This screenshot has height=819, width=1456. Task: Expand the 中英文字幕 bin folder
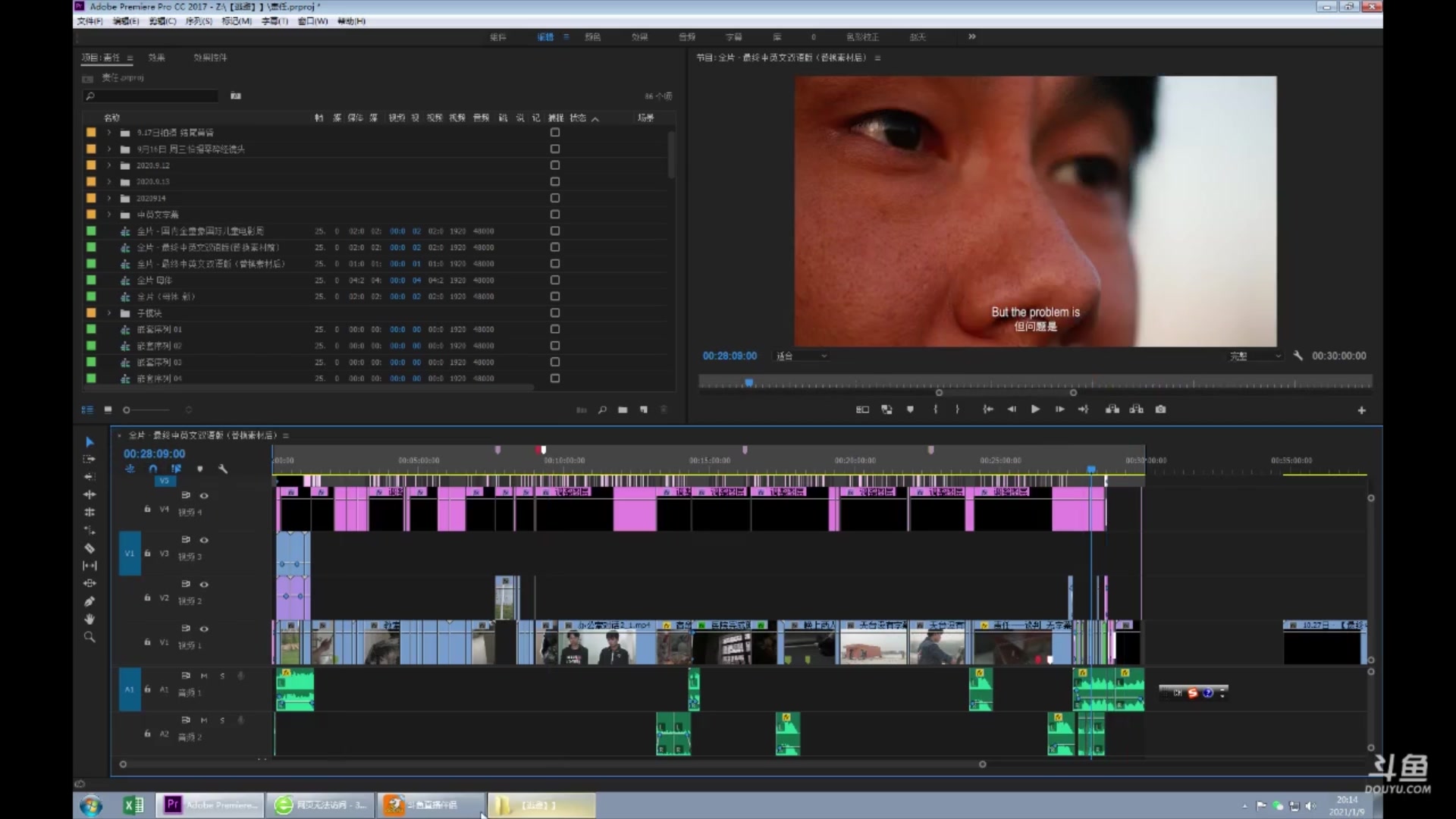109,215
